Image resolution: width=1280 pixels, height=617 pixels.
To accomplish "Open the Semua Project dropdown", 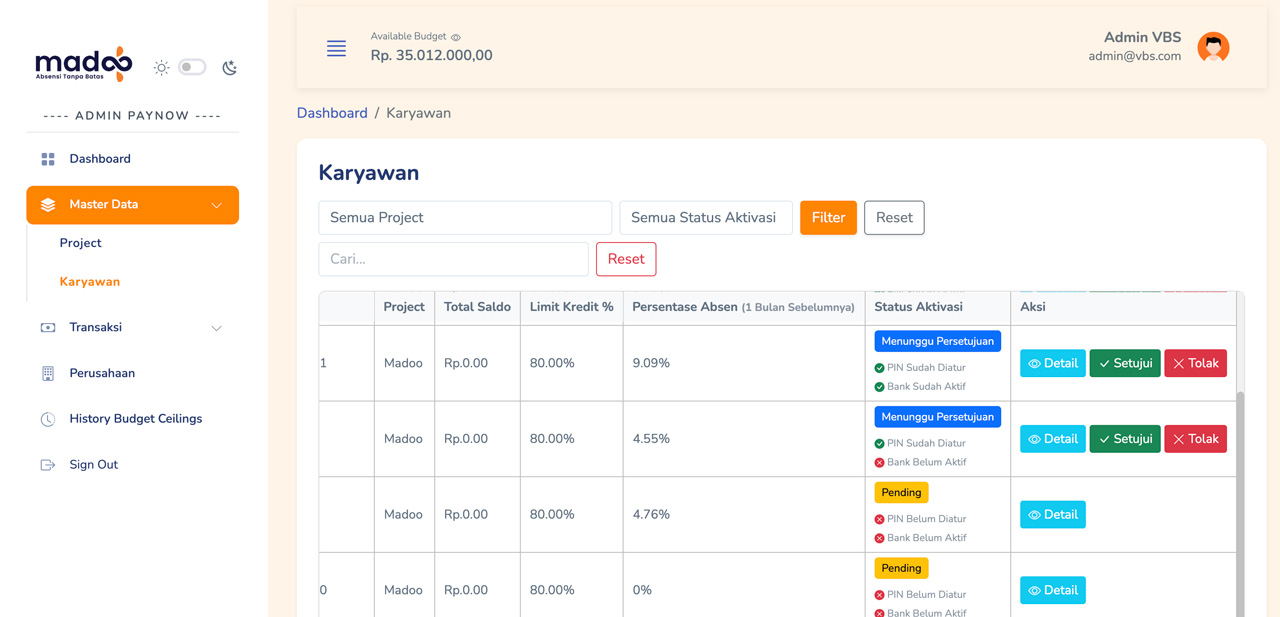I will [465, 218].
